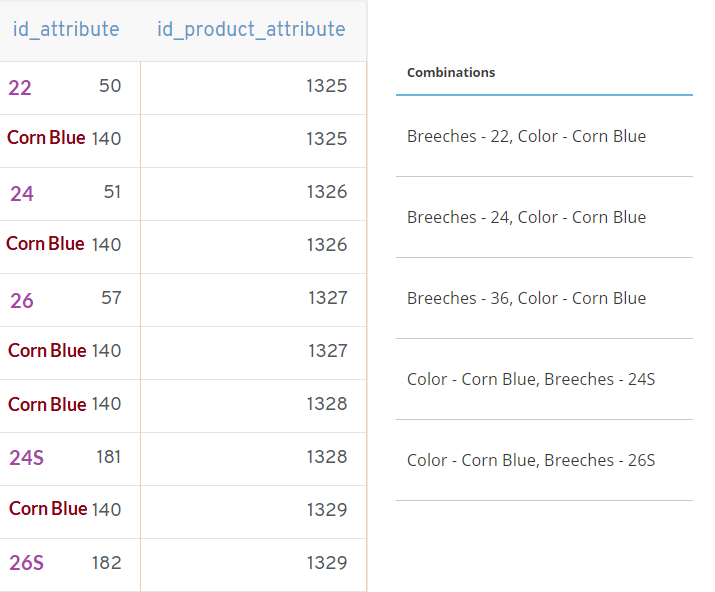715x592 pixels.
Task: Click first id_product_attribute cell 1325
Action: pyautogui.click(x=326, y=86)
